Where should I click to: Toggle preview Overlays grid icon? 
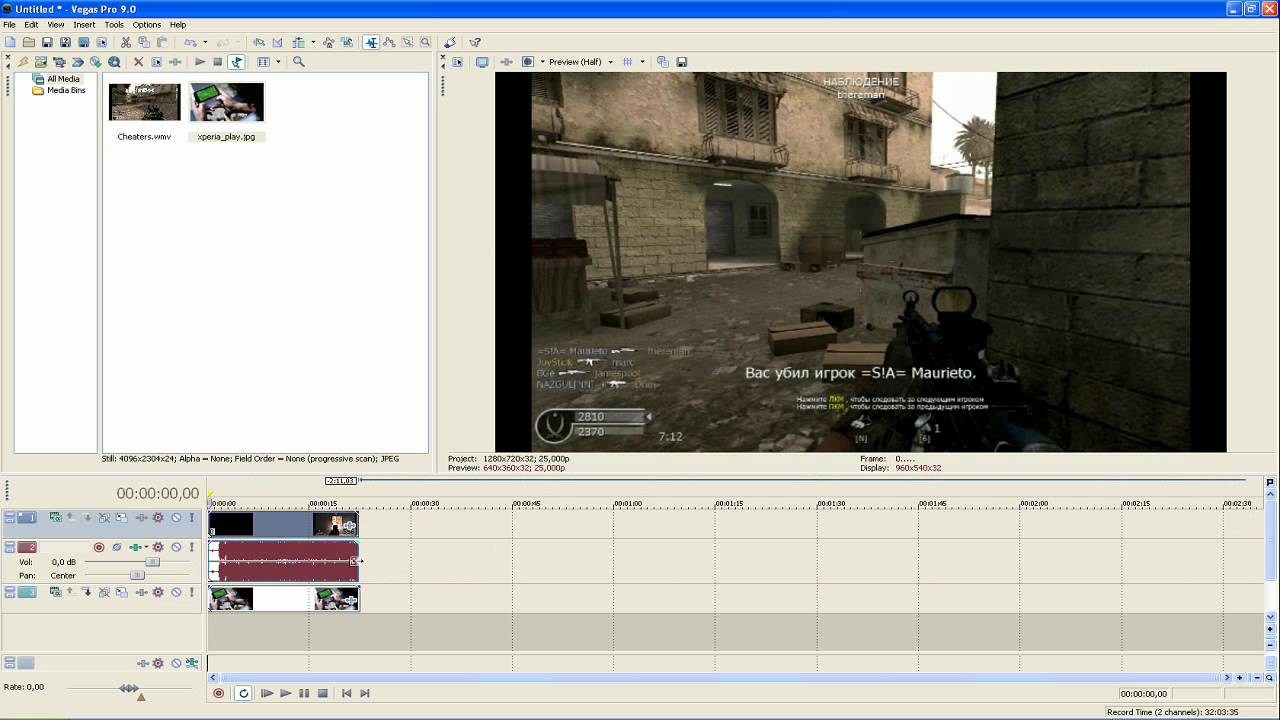click(628, 62)
